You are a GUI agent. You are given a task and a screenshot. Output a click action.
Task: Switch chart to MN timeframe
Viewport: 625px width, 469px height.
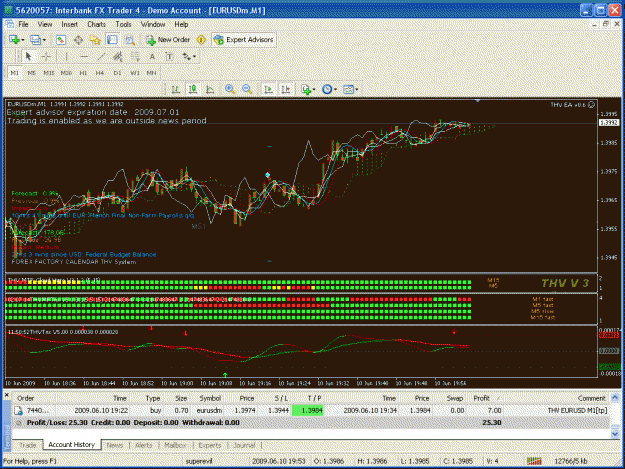click(151, 73)
